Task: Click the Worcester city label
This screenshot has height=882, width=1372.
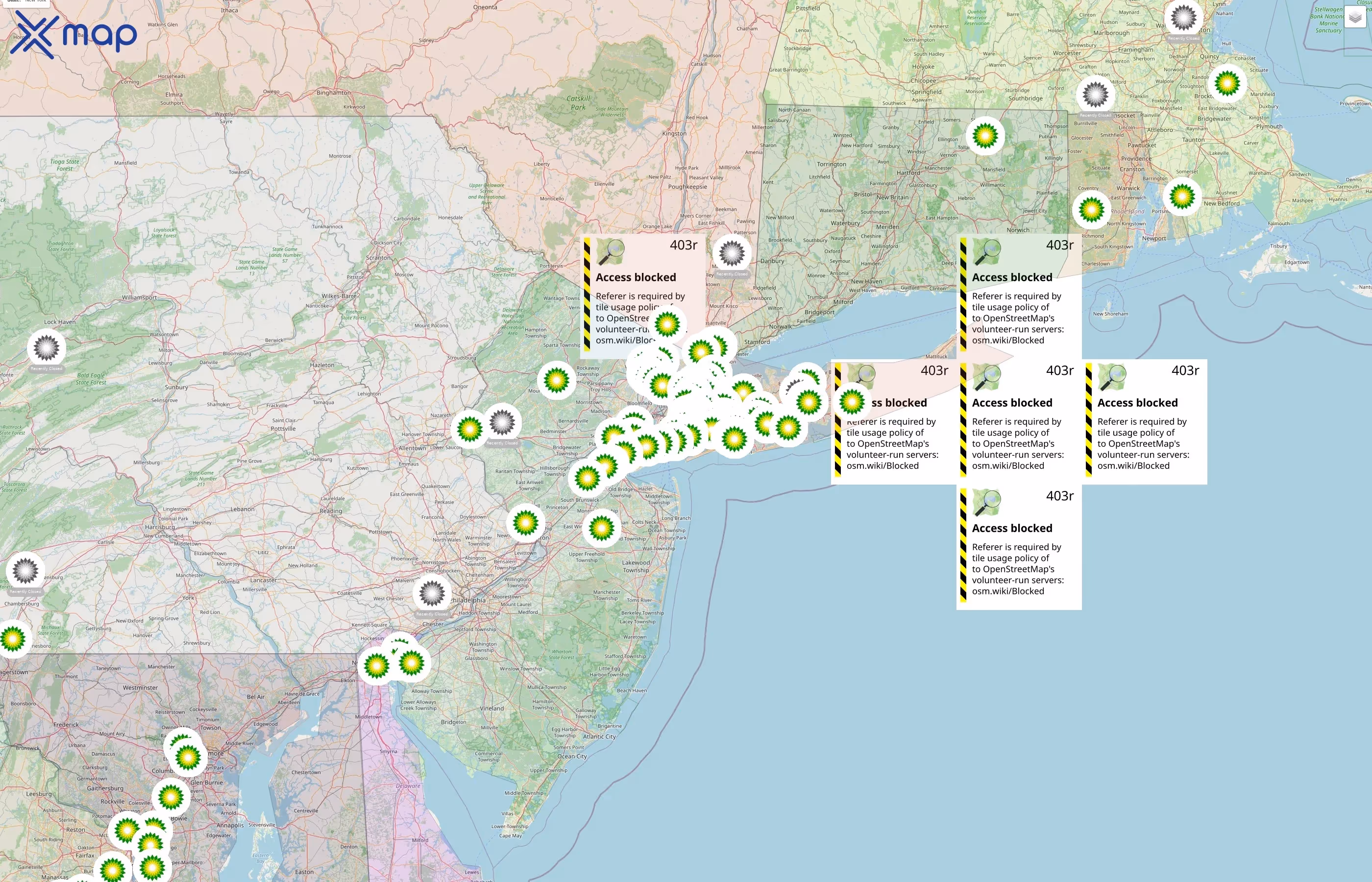Action: coord(1067,53)
